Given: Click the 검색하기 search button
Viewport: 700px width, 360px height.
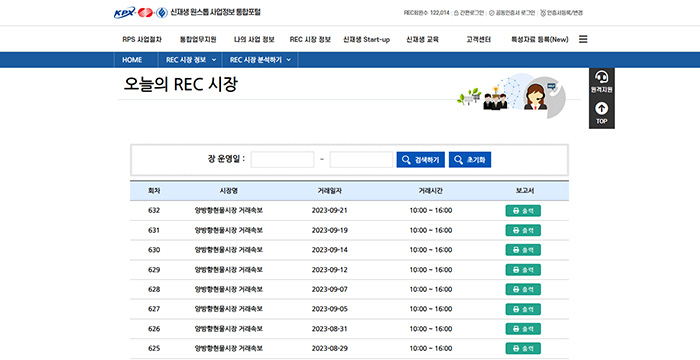Looking at the screenshot, I should coord(421,160).
